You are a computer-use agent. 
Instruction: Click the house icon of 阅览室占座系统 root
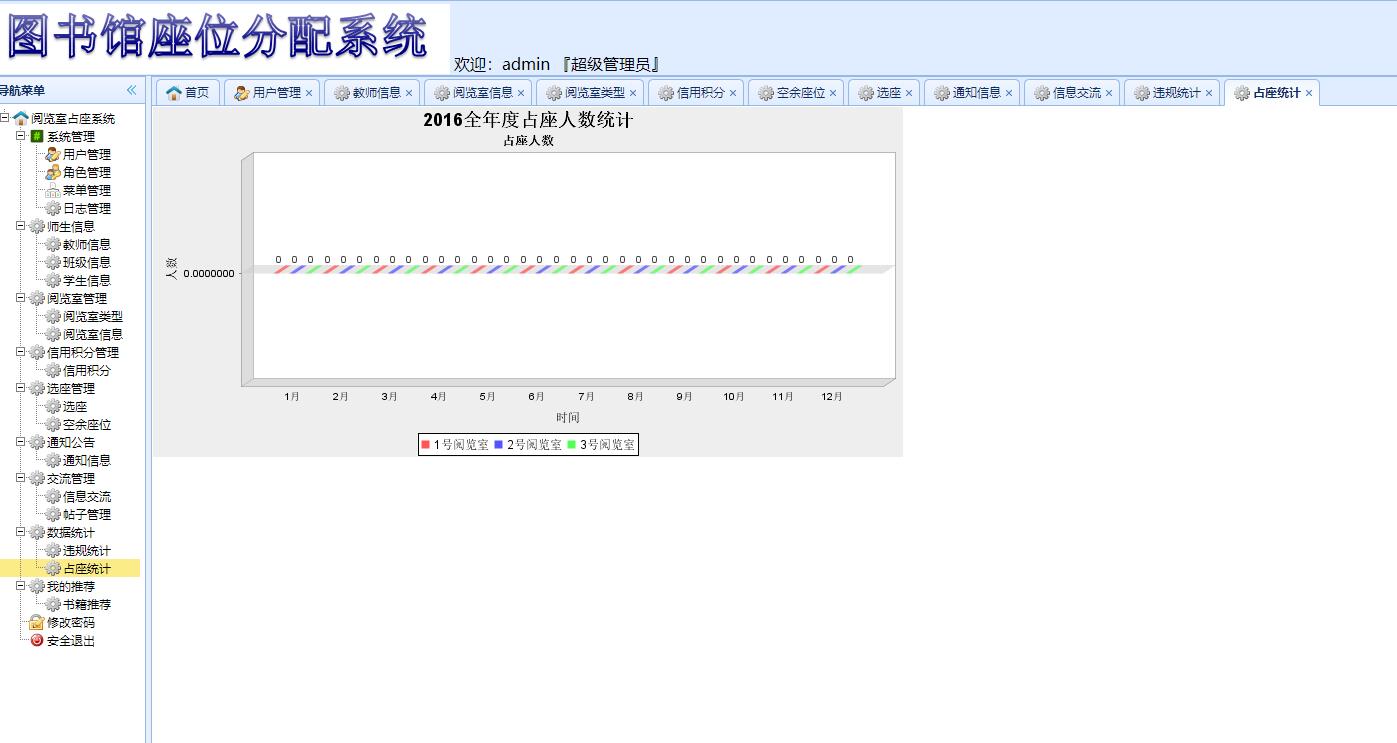click(x=22, y=118)
